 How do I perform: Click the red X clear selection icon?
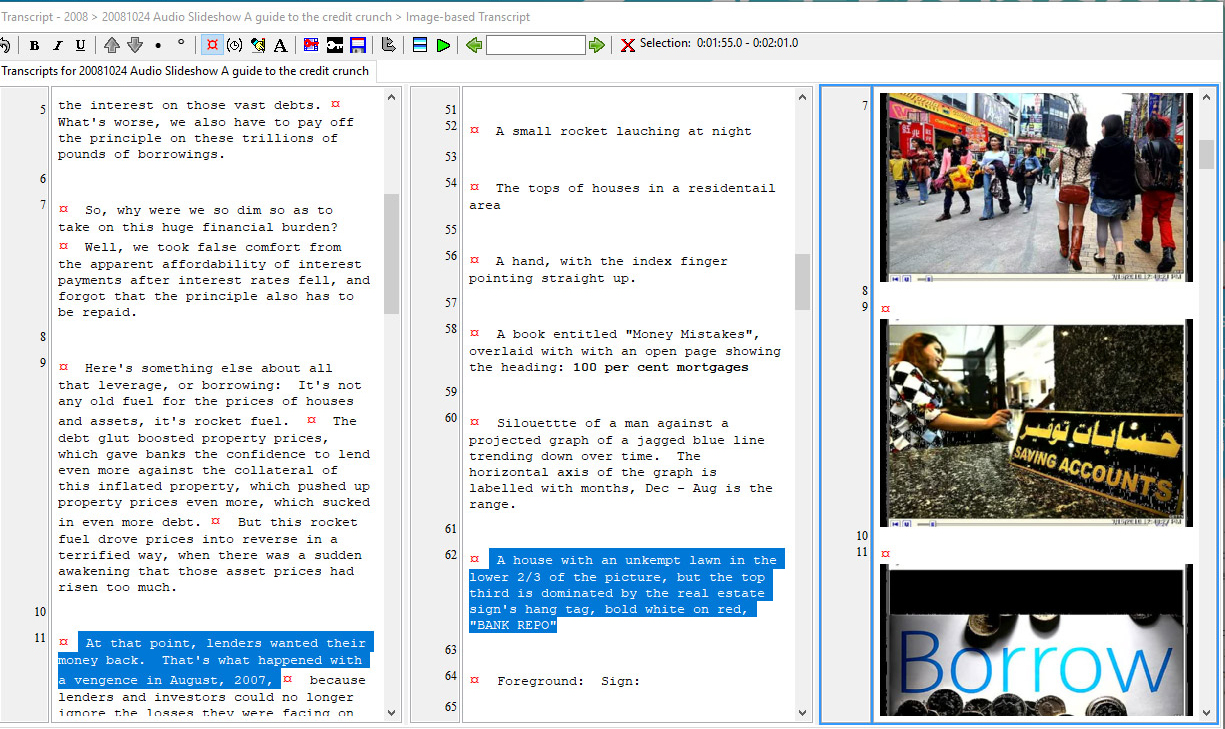(x=627, y=45)
